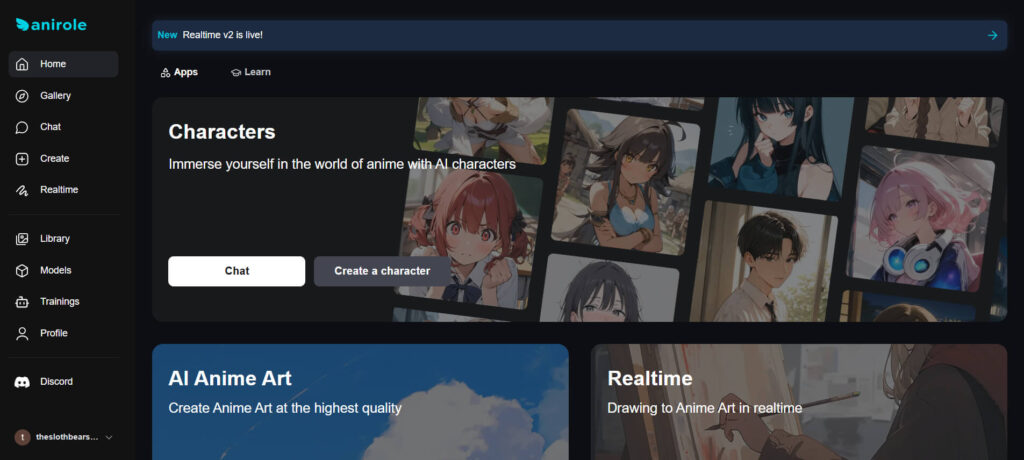Switch to the Apps tab
The height and width of the screenshot is (460, 1024).
tap(179, 73)
